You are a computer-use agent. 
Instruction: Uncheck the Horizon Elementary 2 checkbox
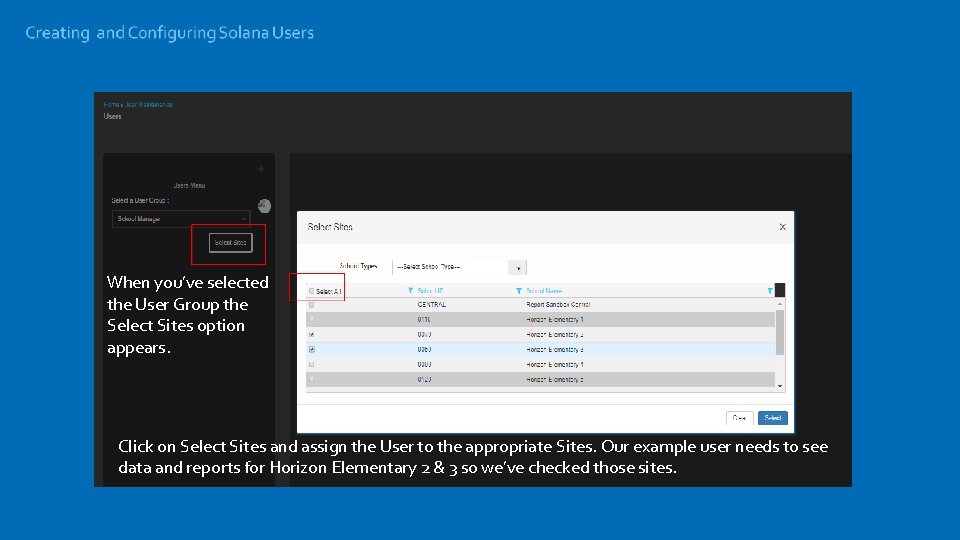tap(312, 335)
